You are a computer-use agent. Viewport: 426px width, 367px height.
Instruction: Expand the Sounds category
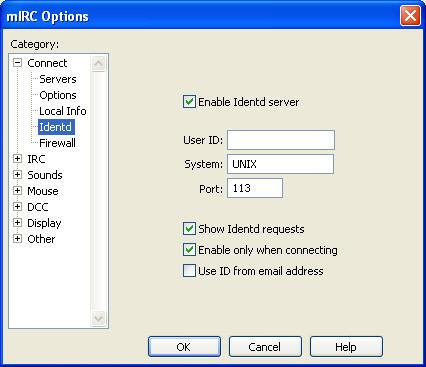[17, 175]
